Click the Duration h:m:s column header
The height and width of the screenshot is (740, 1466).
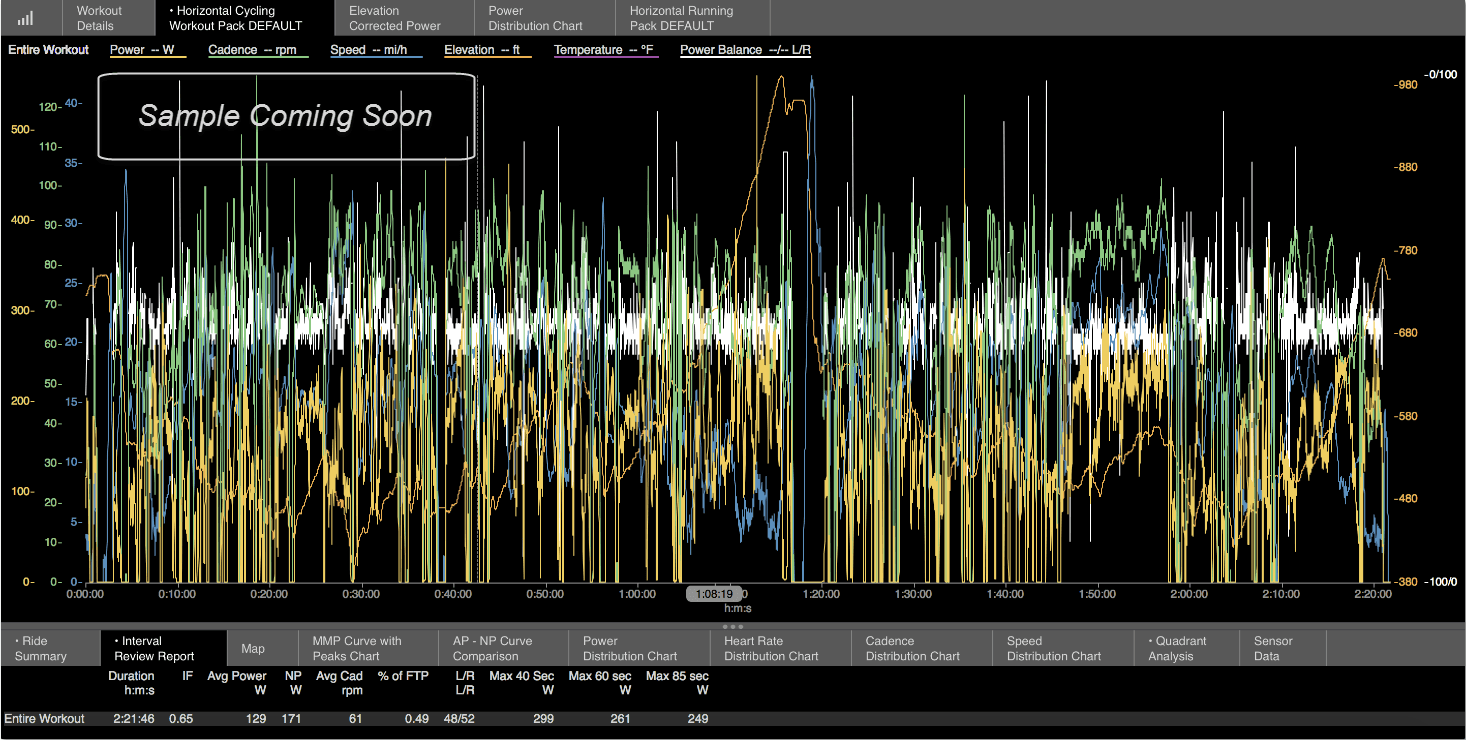132,683
